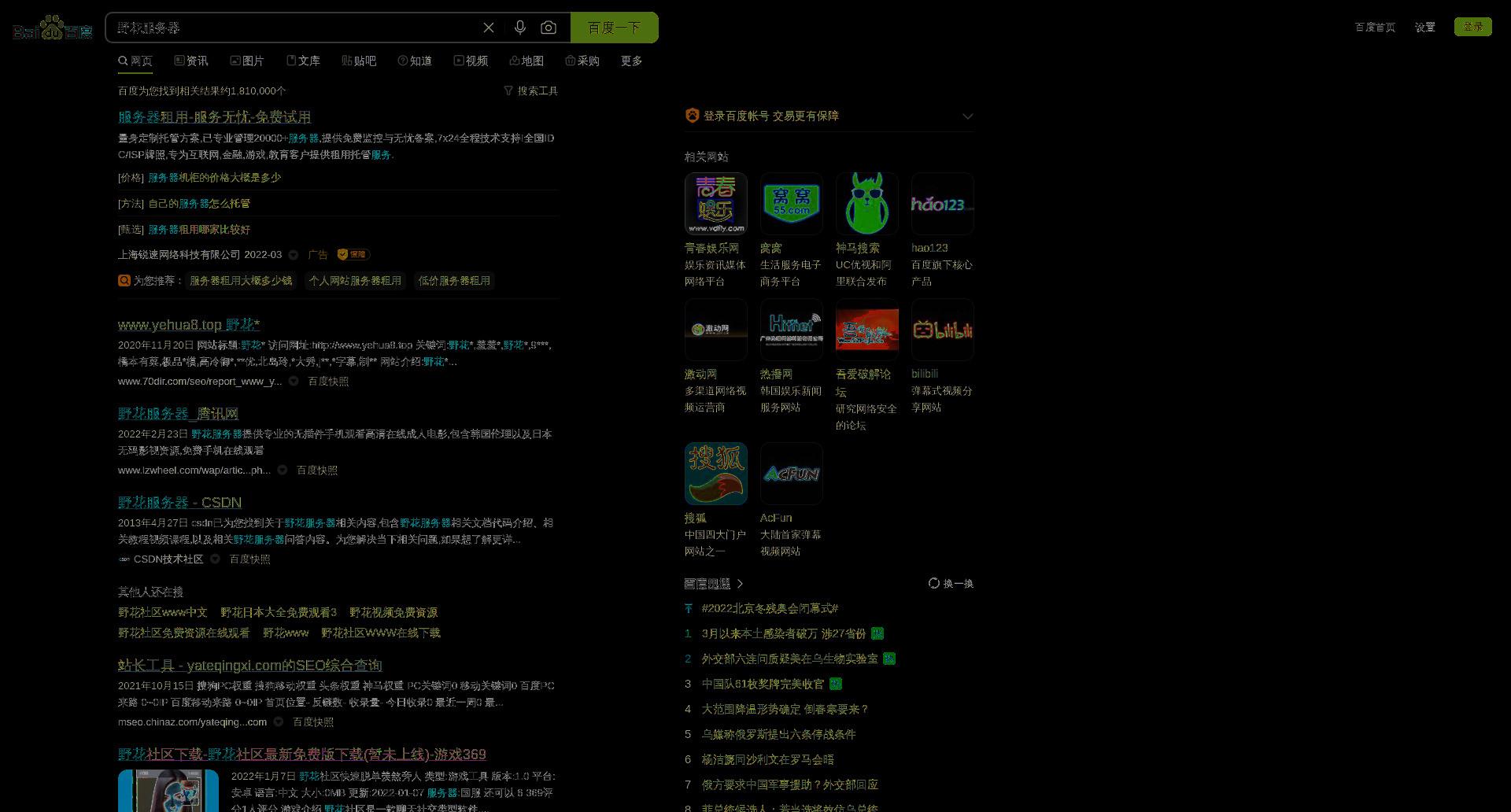Image resolution: width=1511 pixels, height=812 pixels.
Task: Expand arrow beside mseo.chinaz.com URL
Action: pyautogui.click(x=279, y=722)
